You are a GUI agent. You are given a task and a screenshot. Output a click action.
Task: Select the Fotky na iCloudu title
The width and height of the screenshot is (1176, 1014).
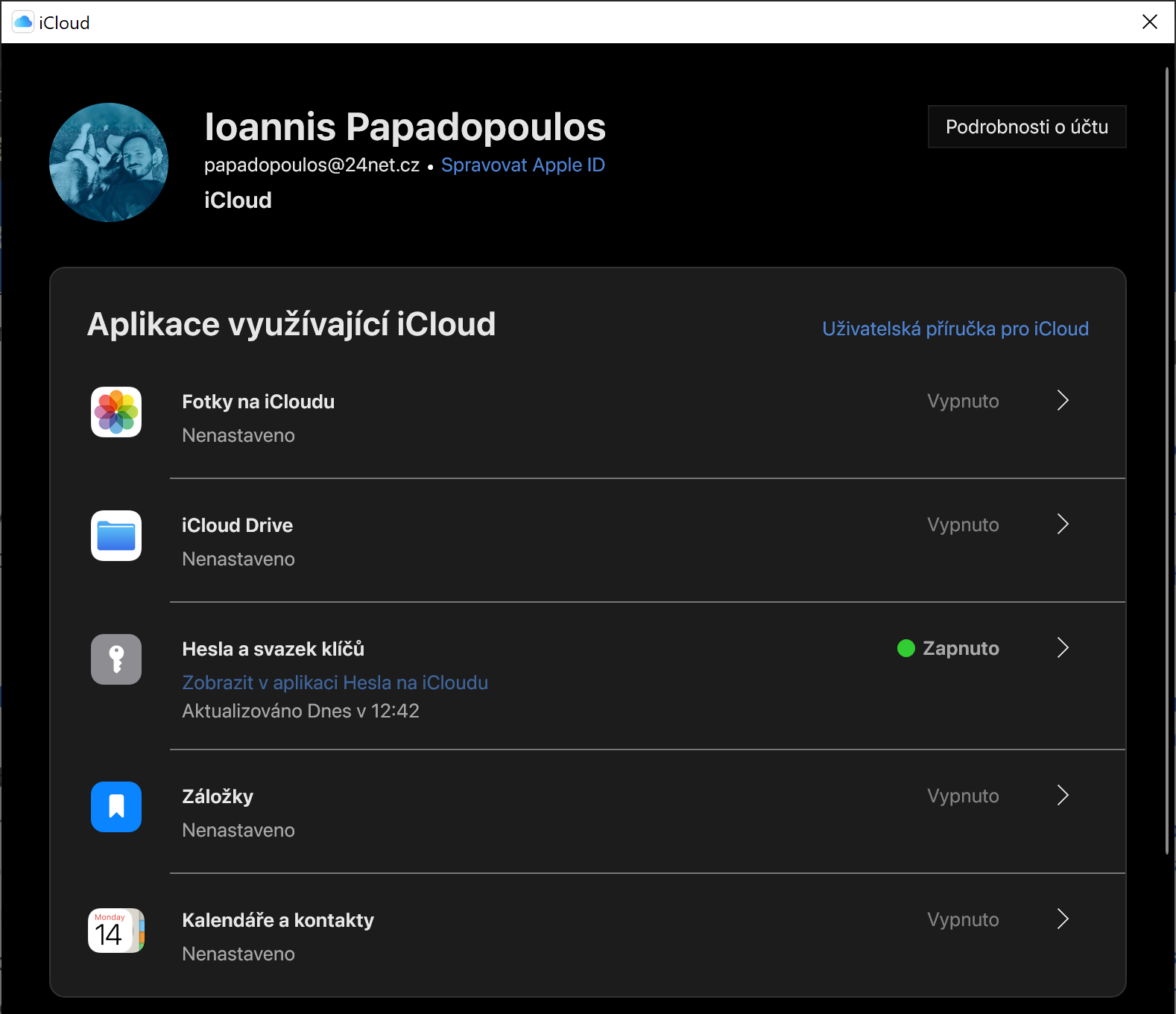click(259, 402)
